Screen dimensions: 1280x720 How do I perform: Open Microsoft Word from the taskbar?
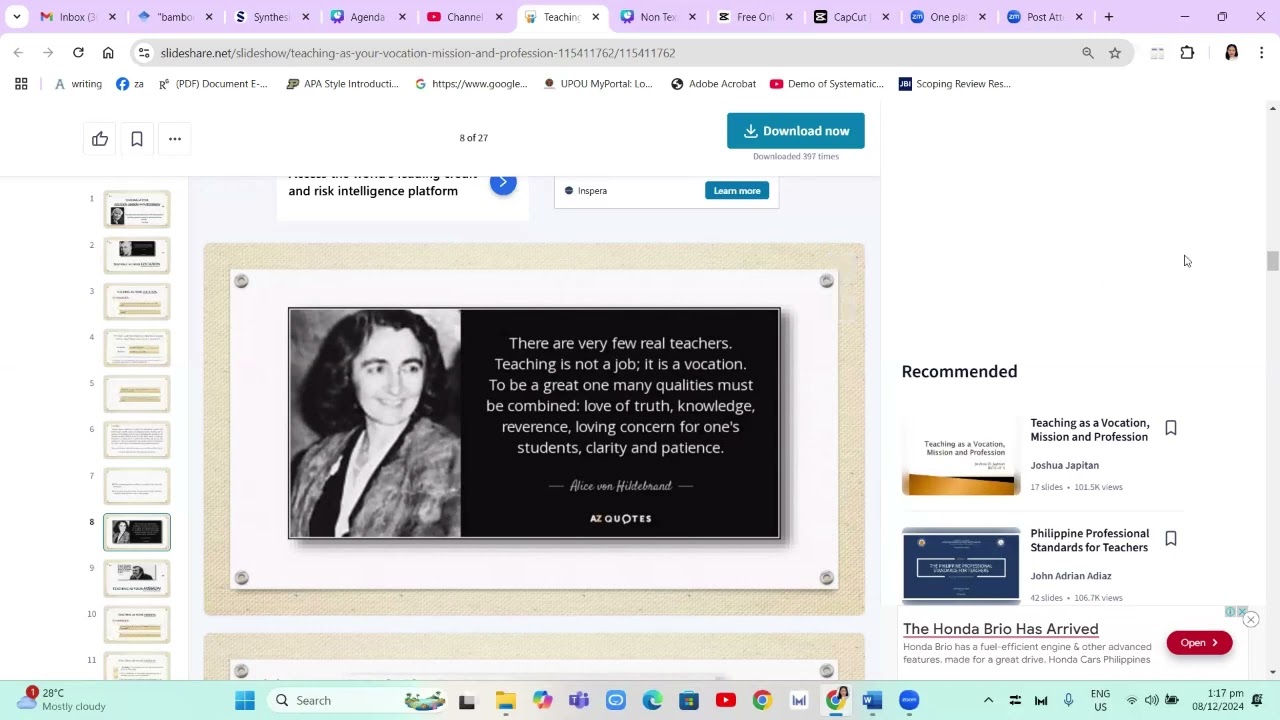pos(872,700)
